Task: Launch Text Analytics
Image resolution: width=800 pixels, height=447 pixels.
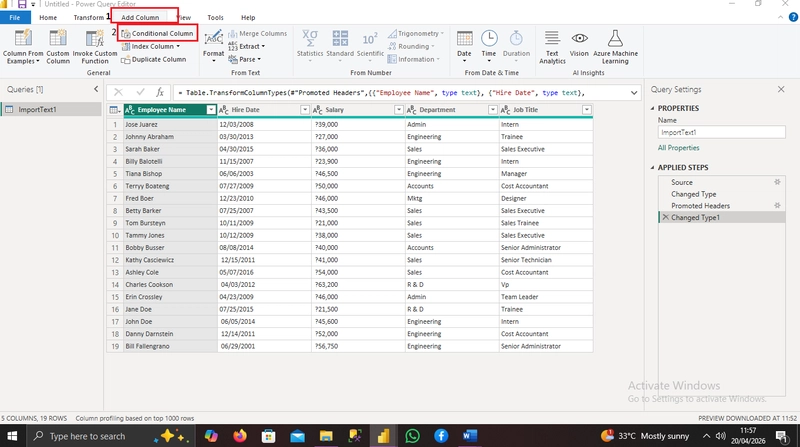Action: 552,47
